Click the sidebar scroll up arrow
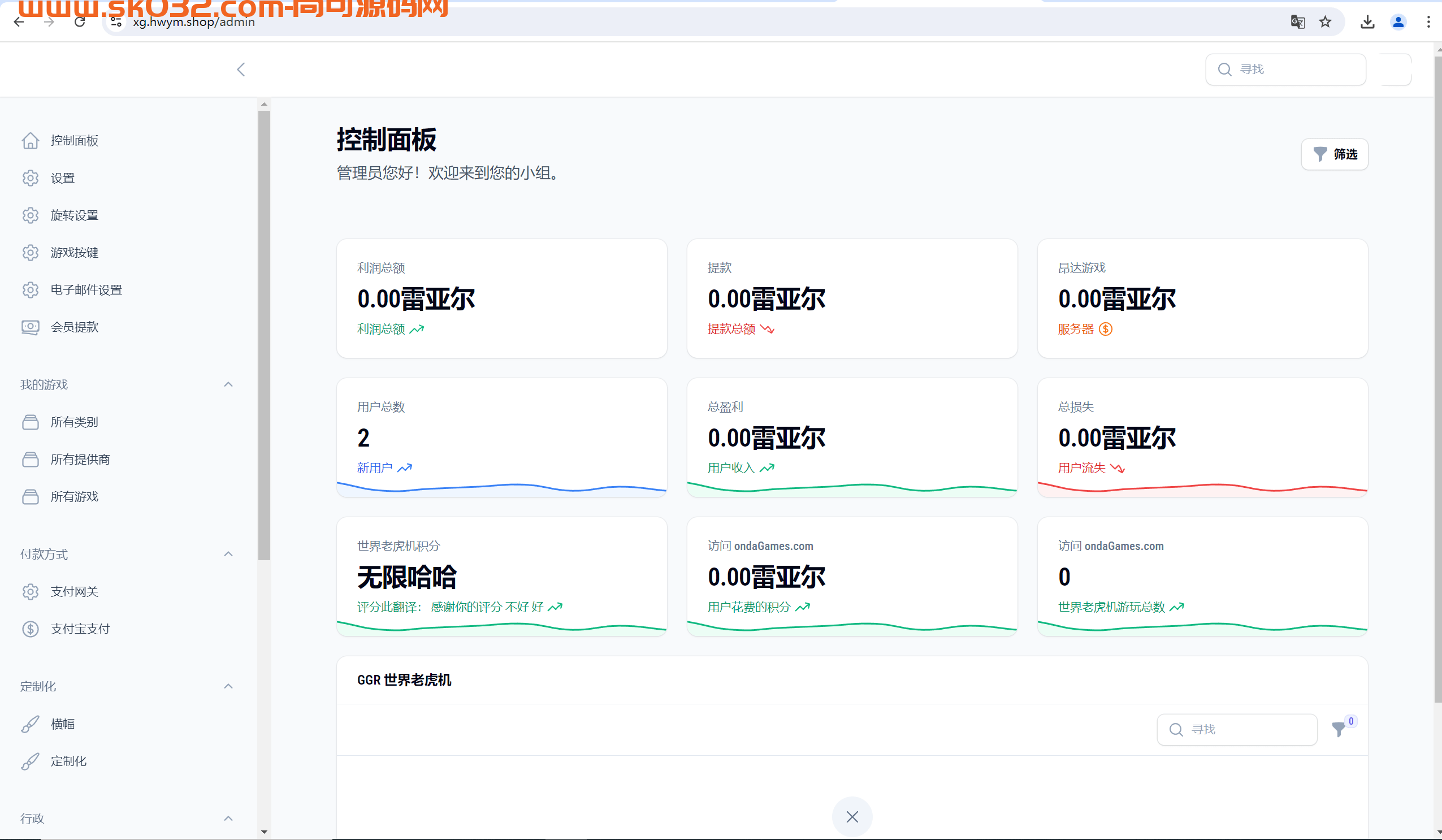This screenshot has width=1442, height=840. (x=264, y=104)
